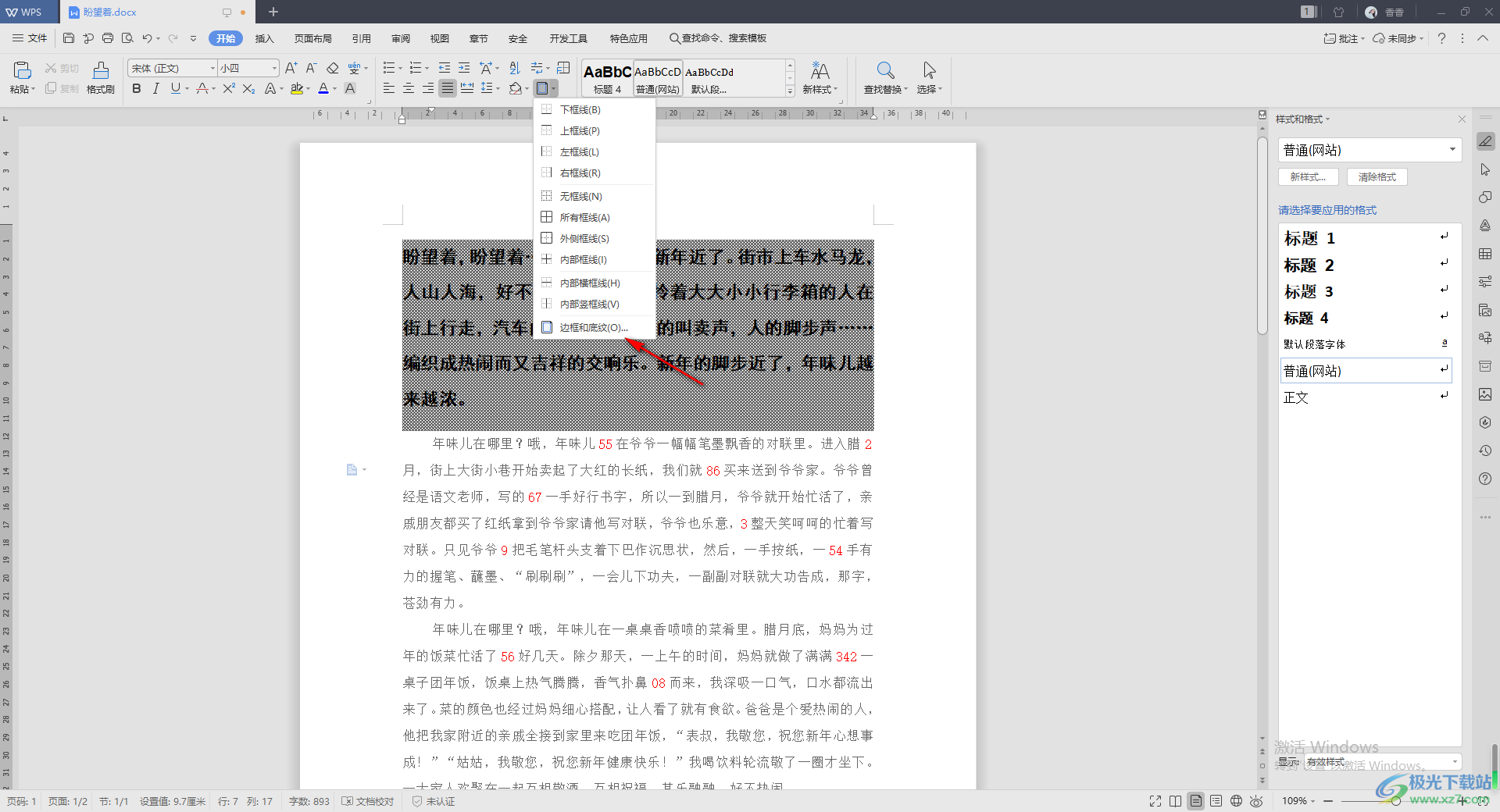Toggle Underline formatting
The width and height of the screenshot is (1500, 812).
175,89
